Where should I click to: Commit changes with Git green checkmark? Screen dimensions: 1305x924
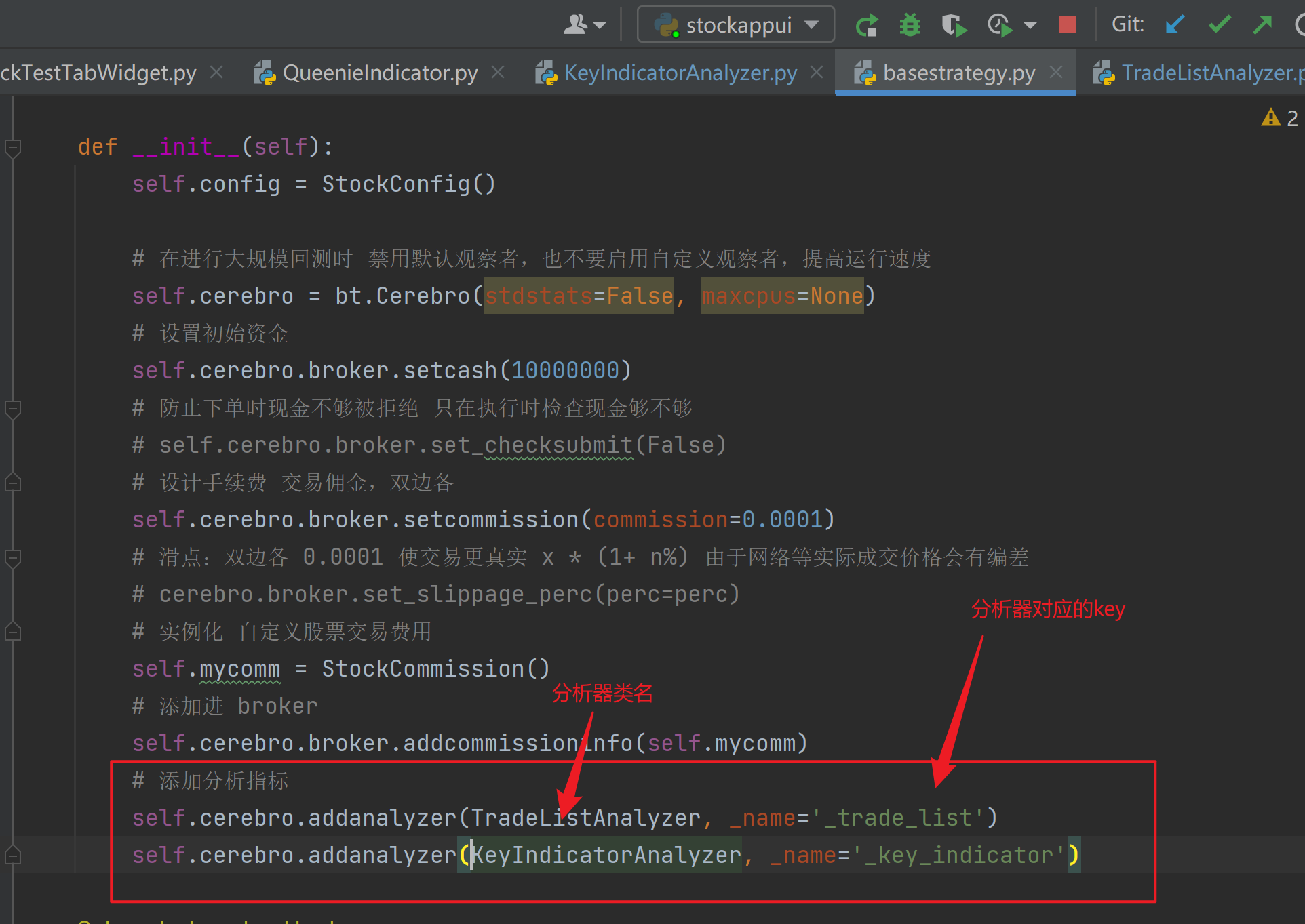(x=1220, y=25)
